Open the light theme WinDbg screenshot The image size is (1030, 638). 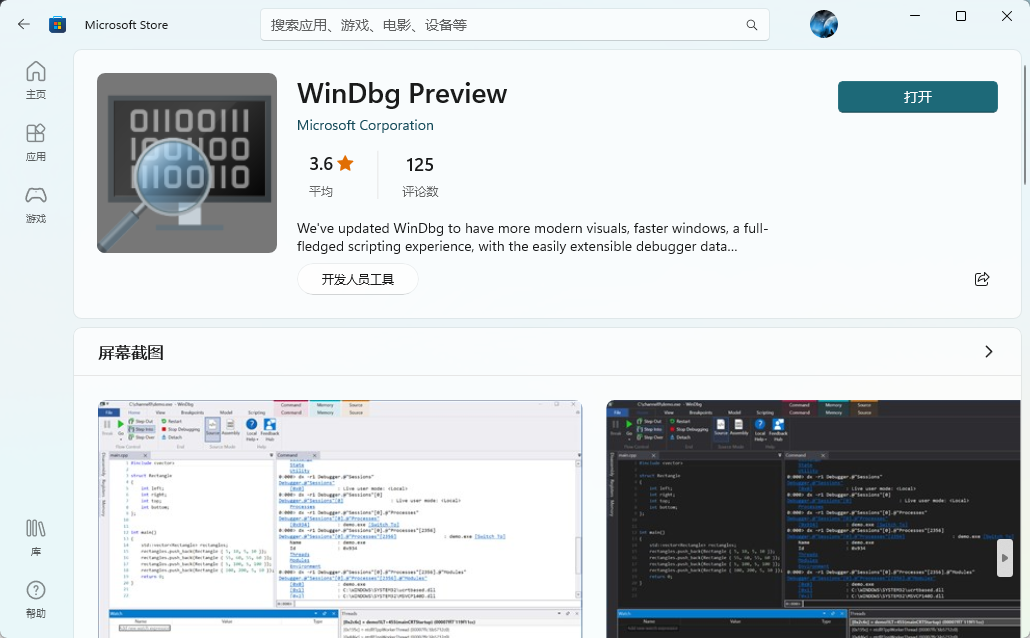(x=340, y=518)
